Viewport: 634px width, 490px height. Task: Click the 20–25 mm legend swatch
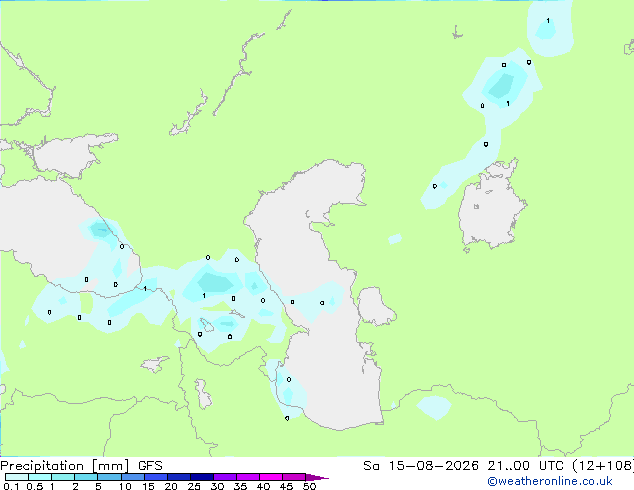pyautogui.click(x=179, y=477)
